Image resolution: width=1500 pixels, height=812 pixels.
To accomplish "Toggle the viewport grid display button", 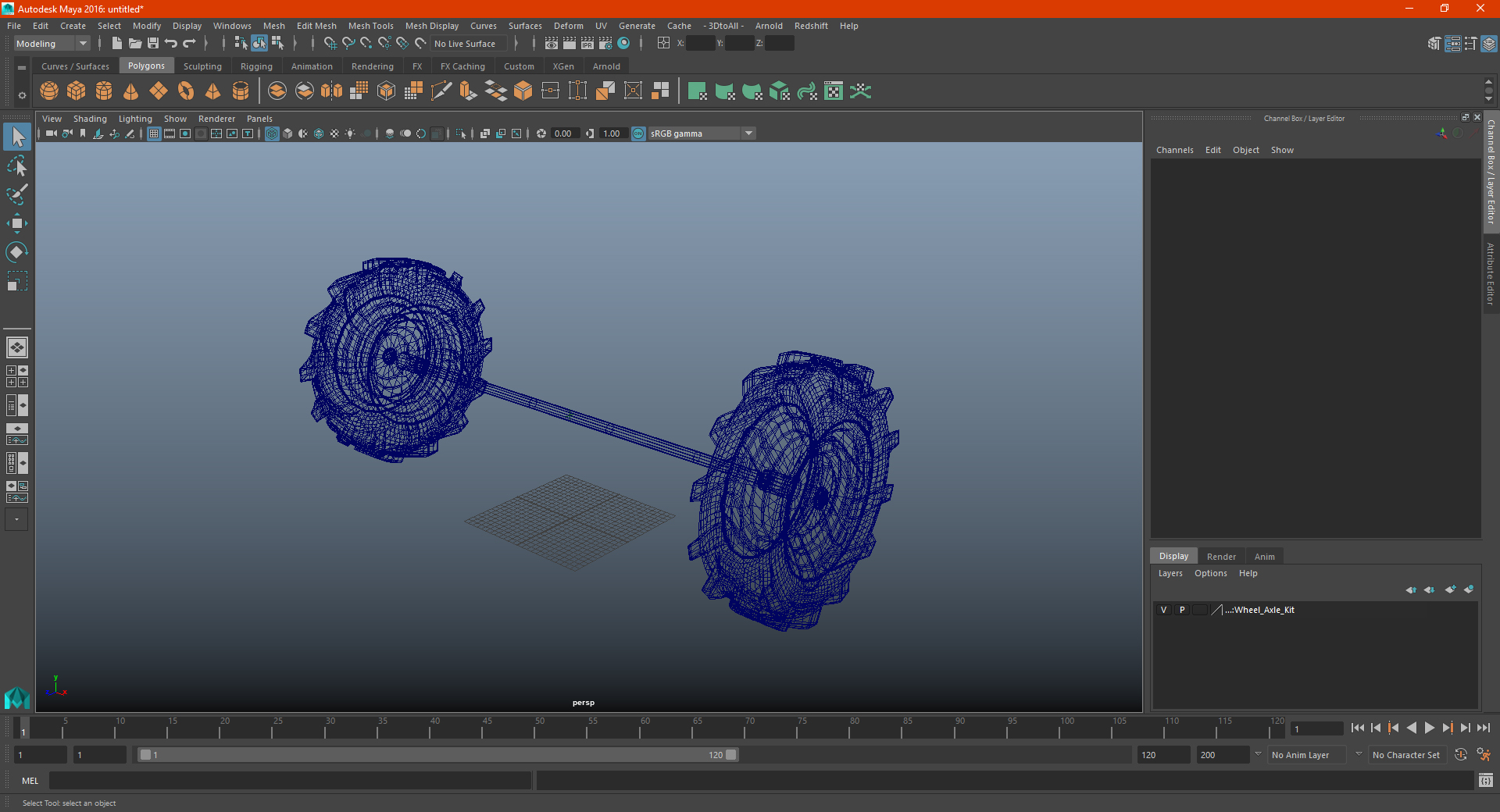I will point(154,134).
